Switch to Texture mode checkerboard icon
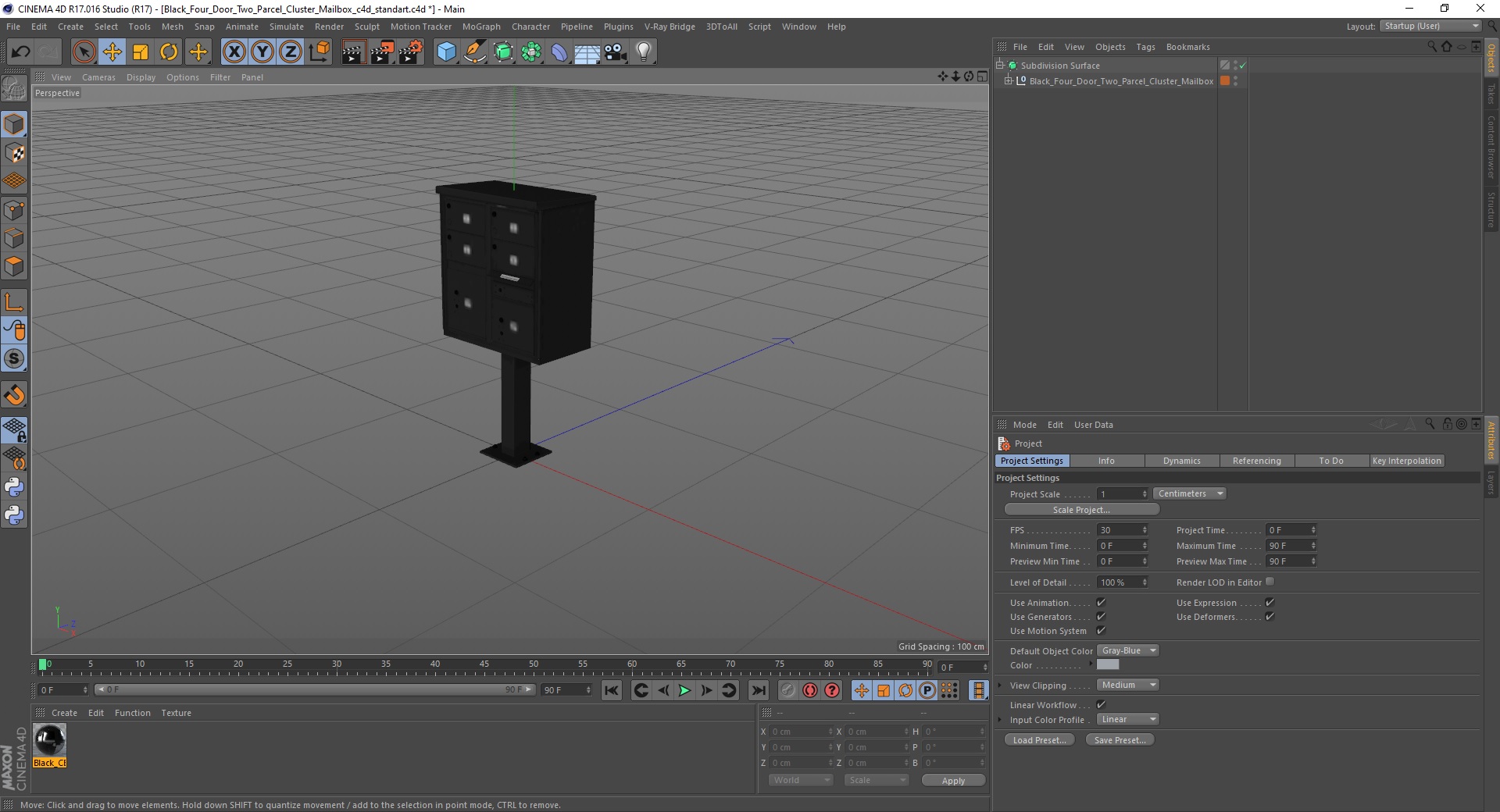This screenshot has width=1500, height=812. click(14, 153)
